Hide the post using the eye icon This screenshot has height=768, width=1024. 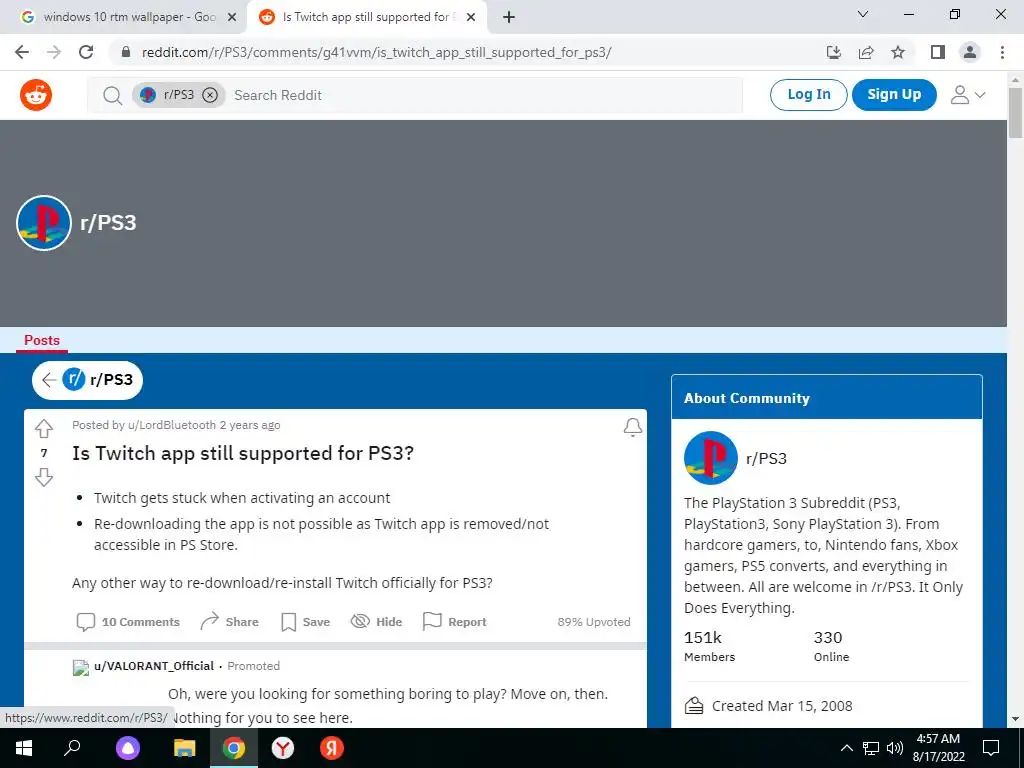click(x=376, y=622)
